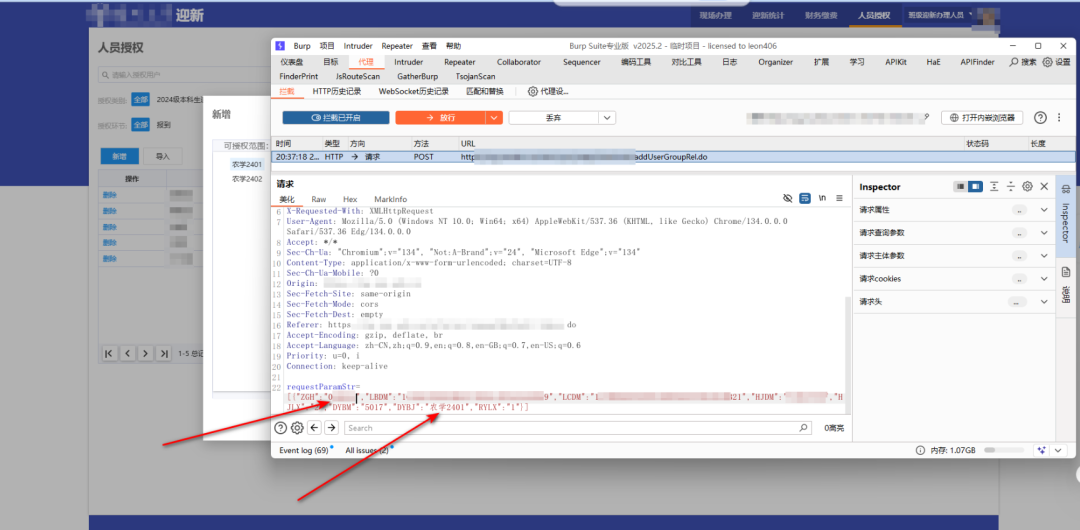1080x530 pixels.
Task: Switch Inspector to single-column layout icon
Action: [x=960, y=187]
